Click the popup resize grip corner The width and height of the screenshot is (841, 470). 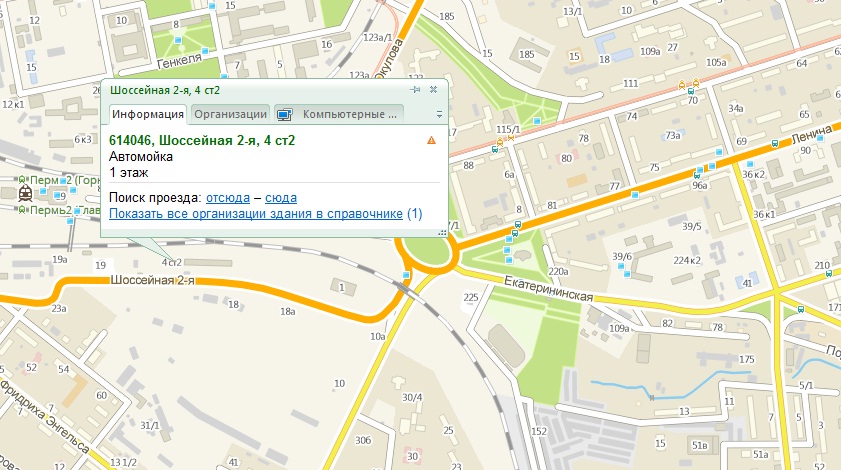(442, 232)
